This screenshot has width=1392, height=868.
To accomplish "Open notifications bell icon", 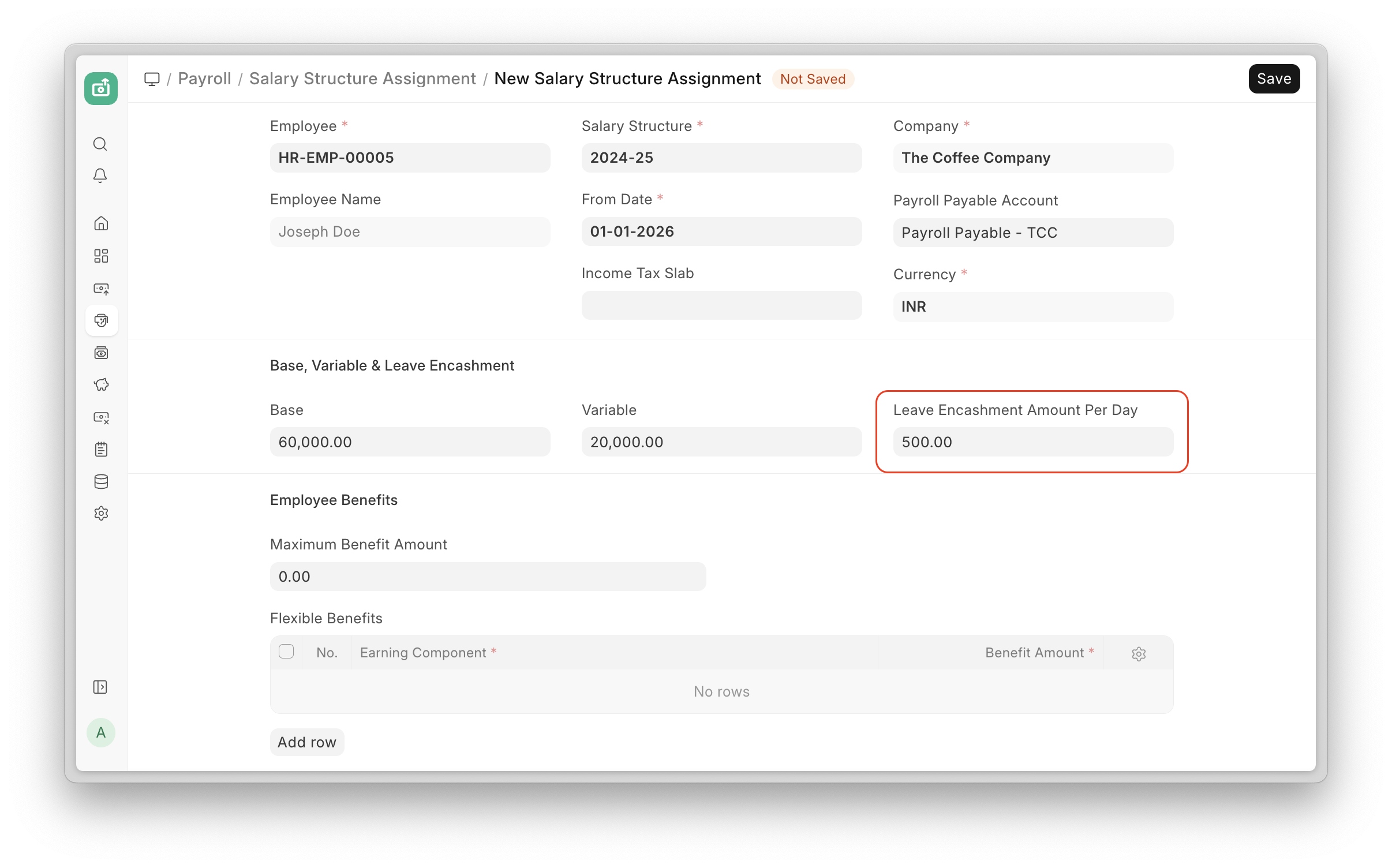I will point(100,175).
